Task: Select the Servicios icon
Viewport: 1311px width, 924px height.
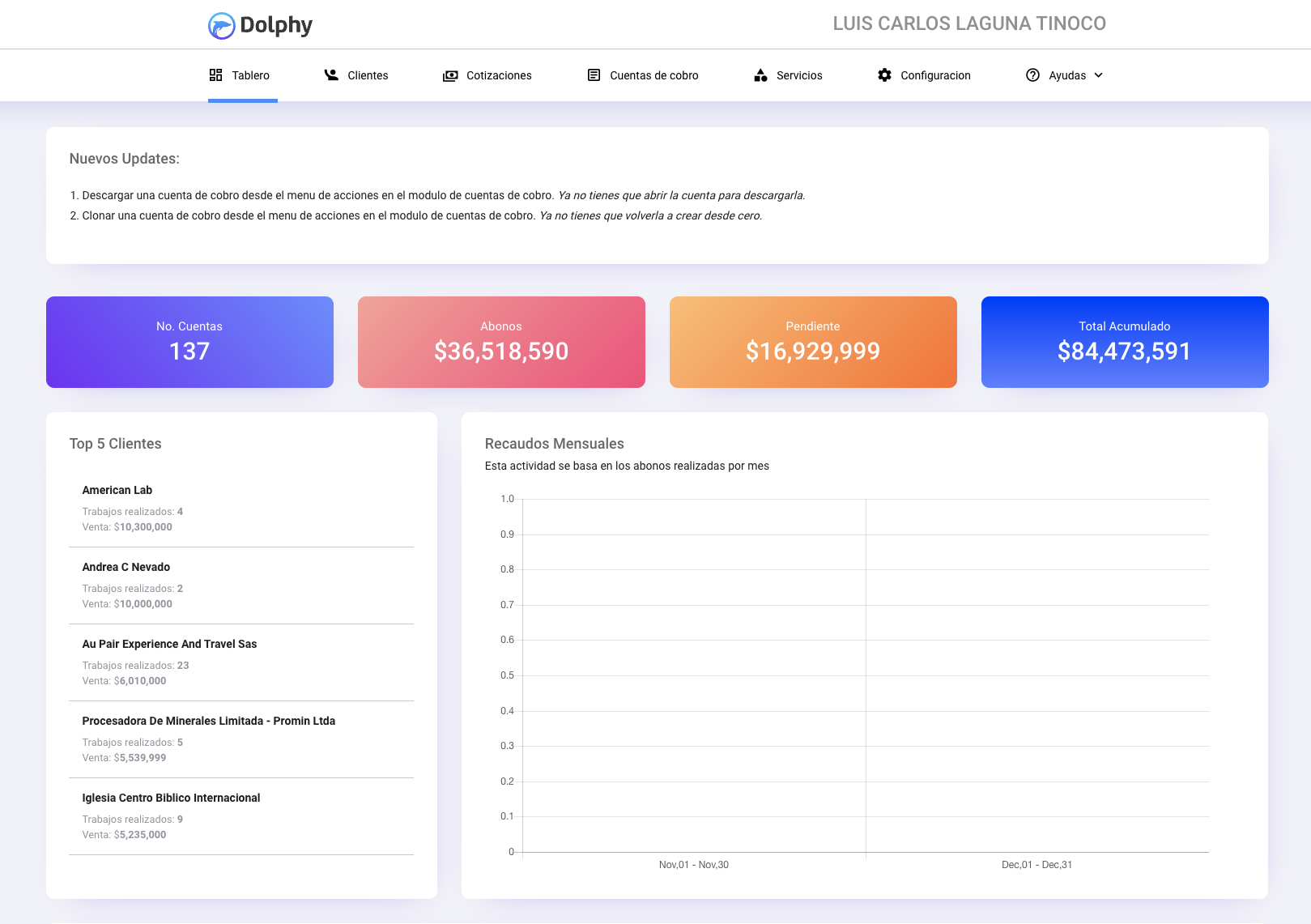Action: [761, 75]
